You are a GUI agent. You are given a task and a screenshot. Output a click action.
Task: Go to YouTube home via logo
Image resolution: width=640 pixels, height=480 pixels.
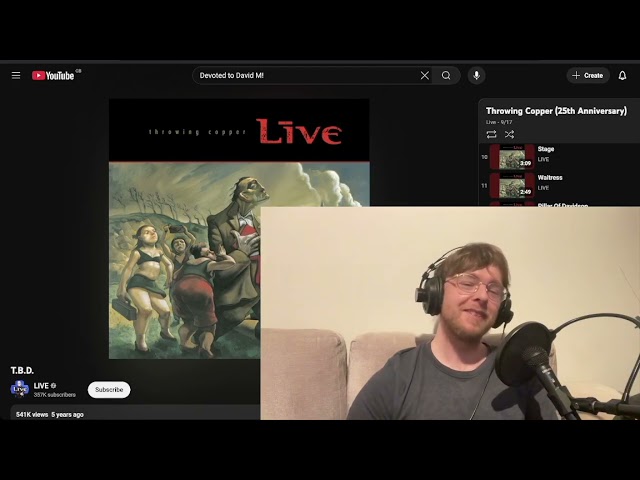(53, 76)
